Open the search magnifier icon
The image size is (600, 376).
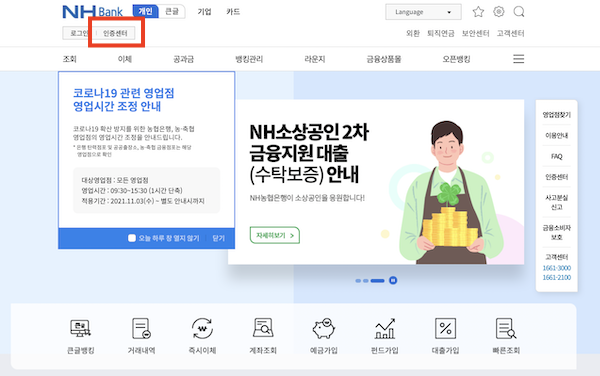pyautogui.click(x=519, y=12)
